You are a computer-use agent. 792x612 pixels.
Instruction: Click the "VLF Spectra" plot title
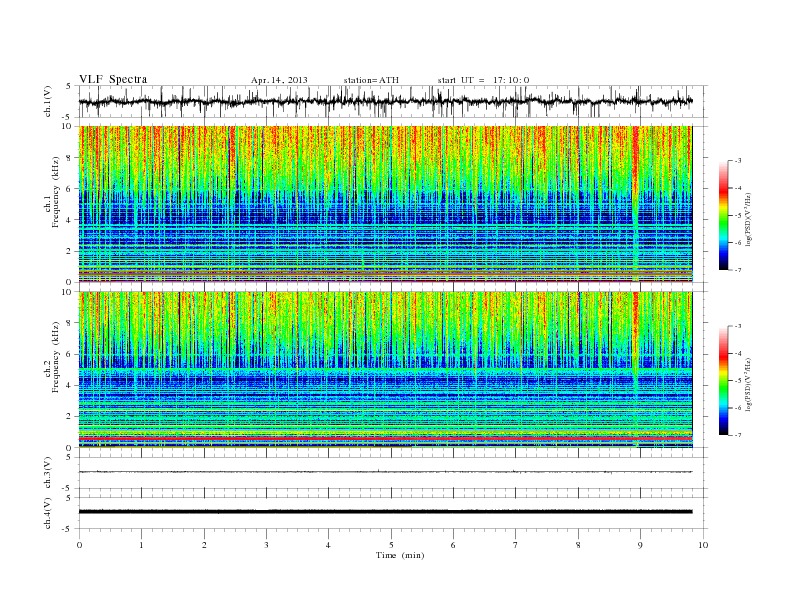pyautogui.click(x=113, y=79)
